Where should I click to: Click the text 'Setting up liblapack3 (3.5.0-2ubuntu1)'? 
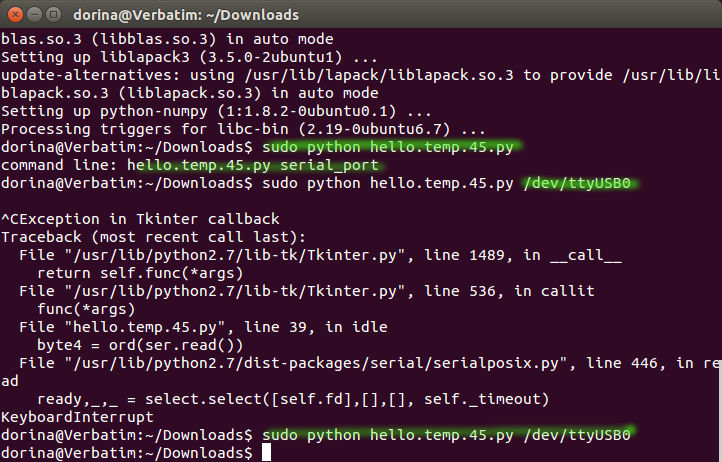172,57
